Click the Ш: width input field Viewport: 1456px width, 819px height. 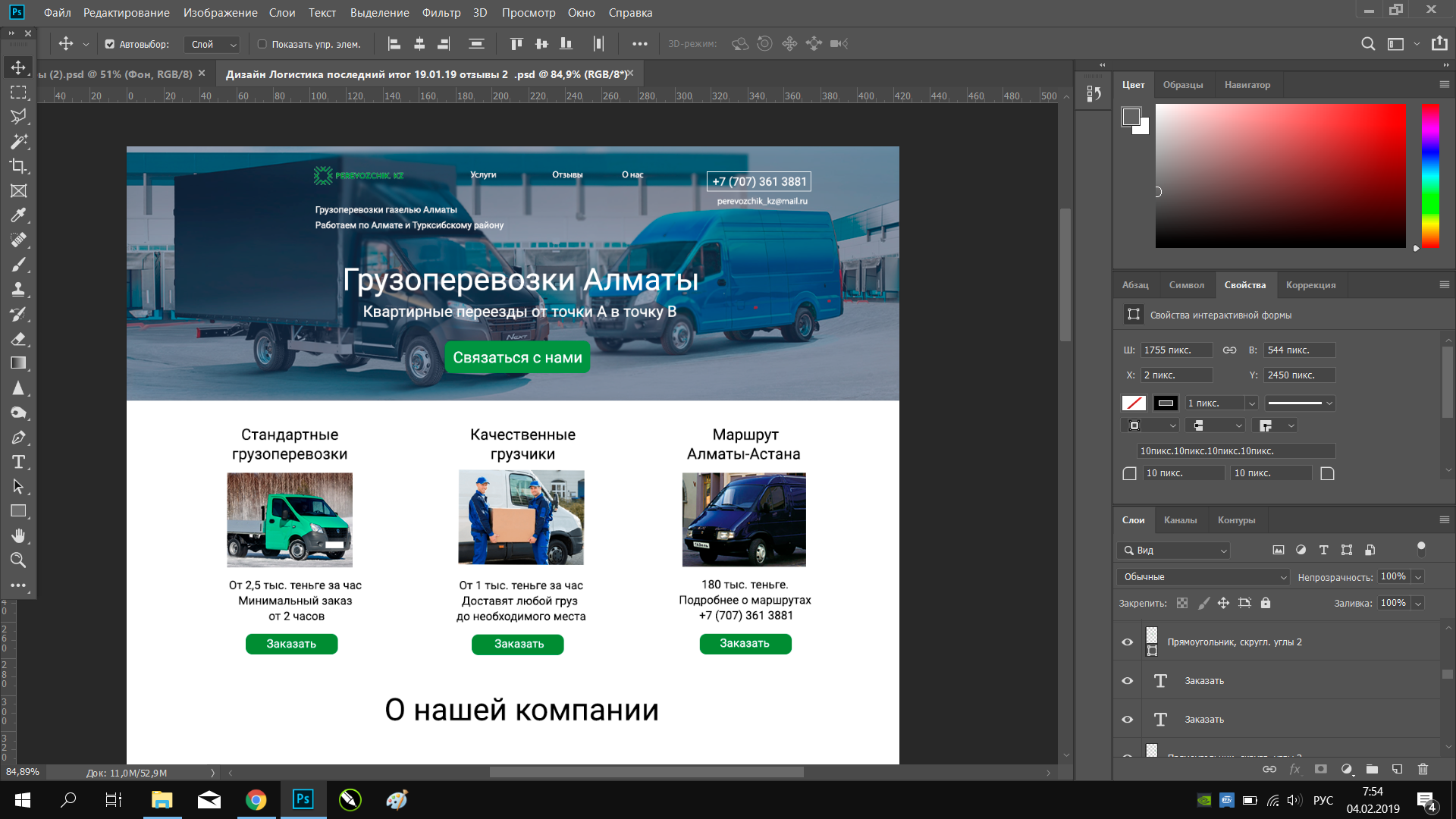tap(1176, 350)
